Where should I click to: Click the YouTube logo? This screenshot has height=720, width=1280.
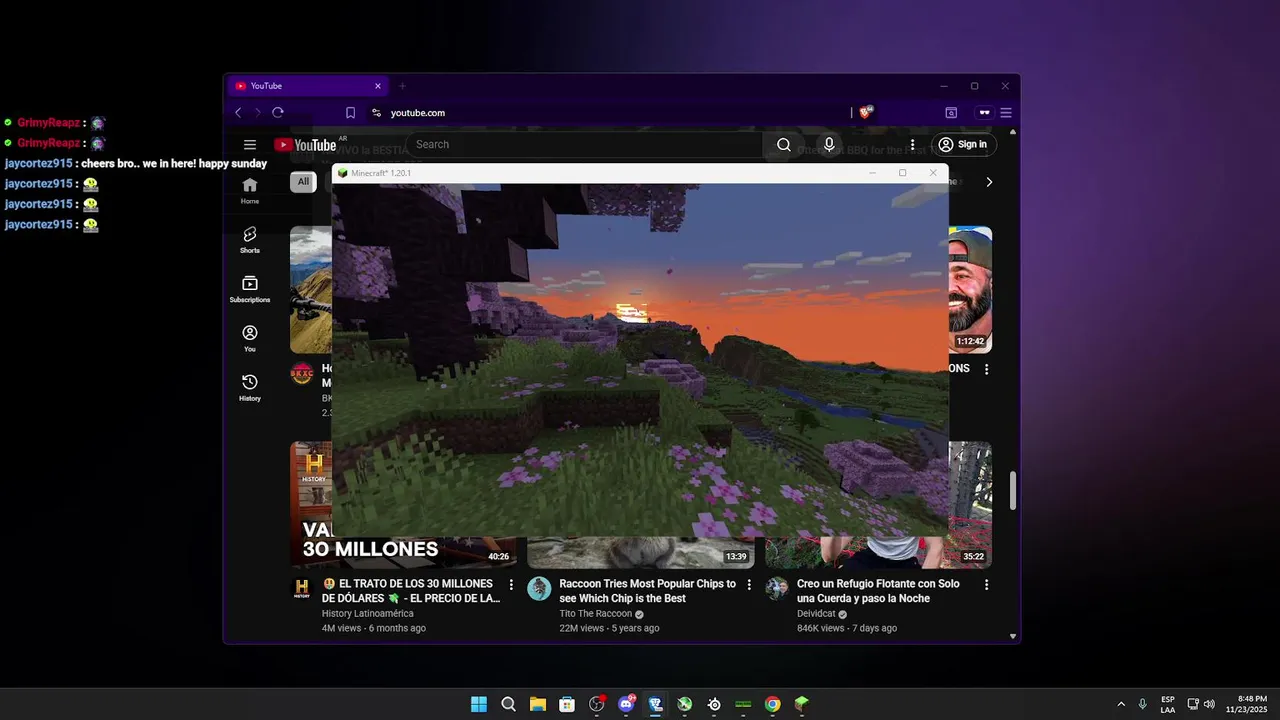(305, 145)
